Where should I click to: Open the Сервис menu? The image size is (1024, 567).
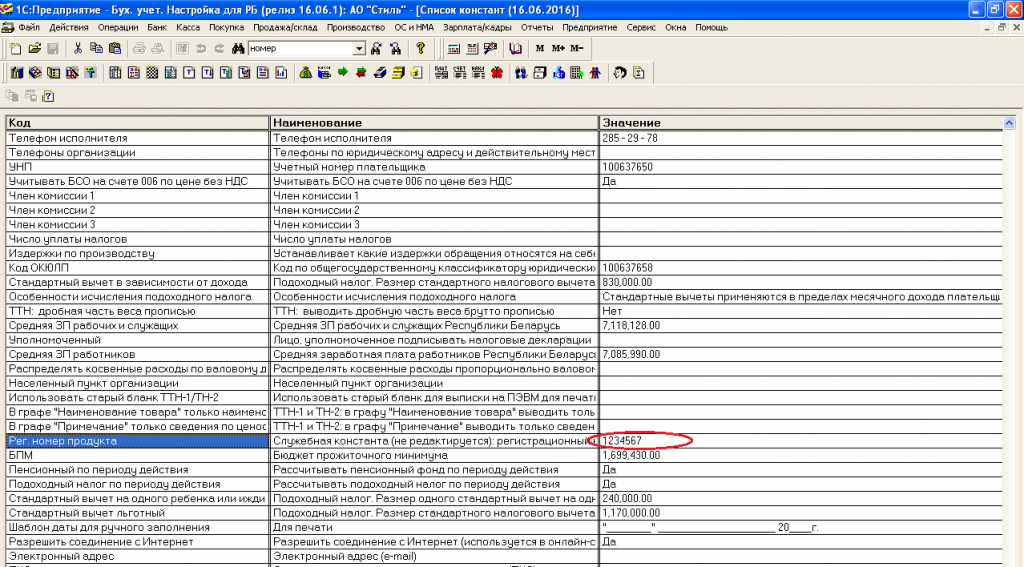[x=640, y=27]
